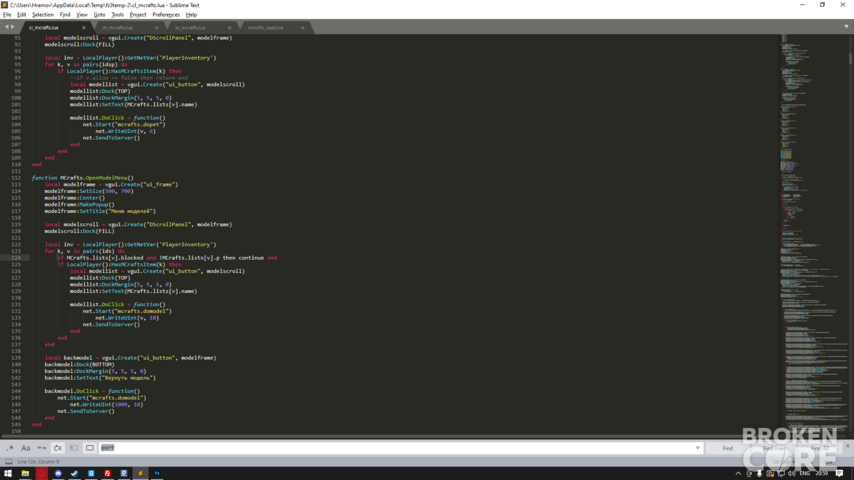The width and height of the screenshot is (854, 480).
Task: Open Discord from taskbar
Action: pos(58,473)
